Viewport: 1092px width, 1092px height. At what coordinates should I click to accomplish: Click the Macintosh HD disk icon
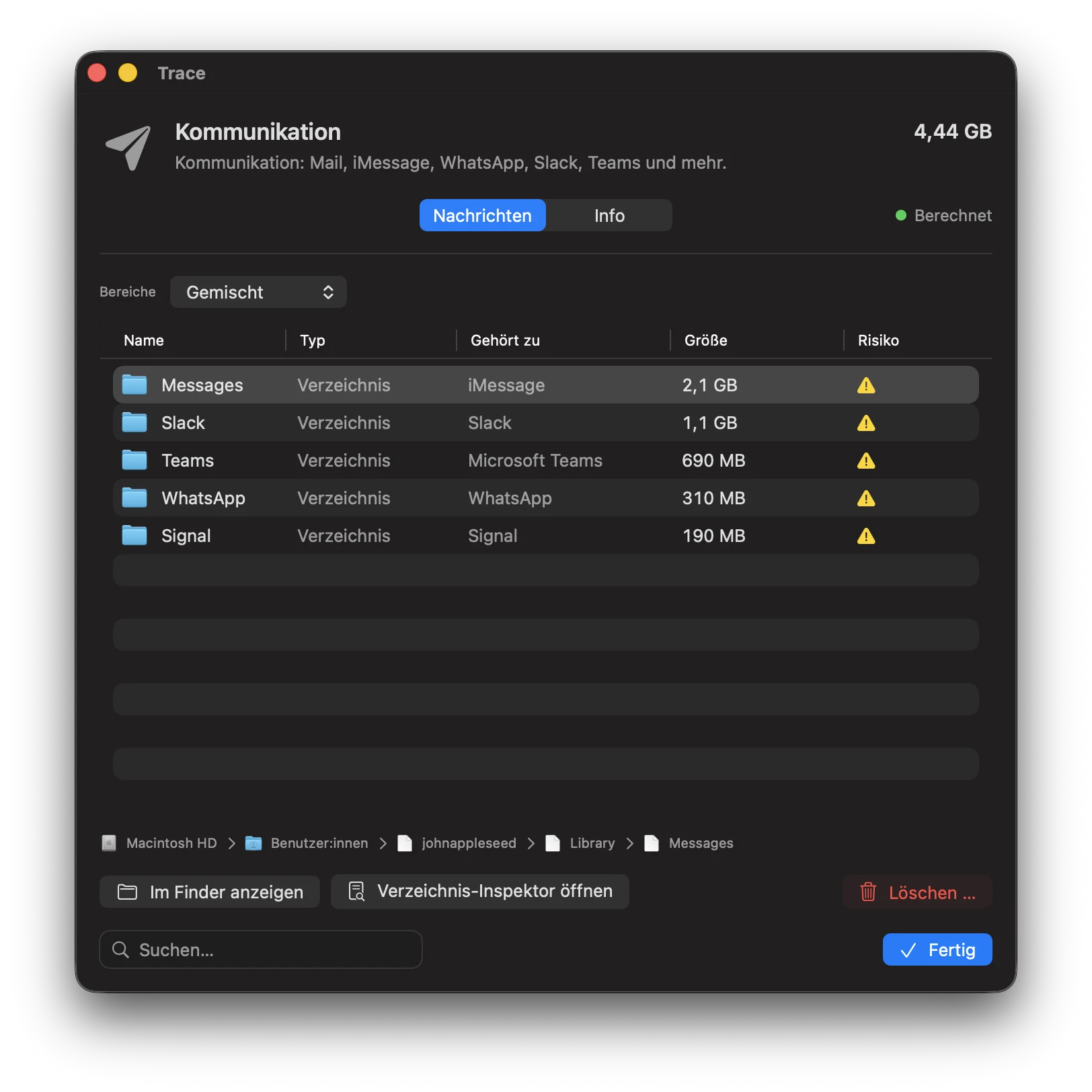pyautogui.click(x=109, y=843)
